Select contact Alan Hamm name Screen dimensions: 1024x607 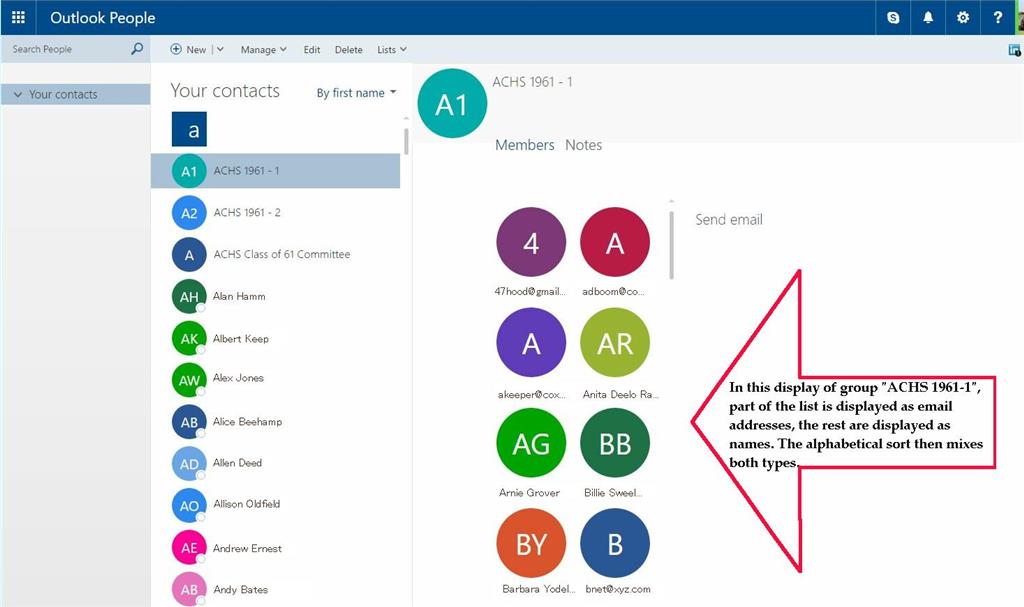pyautogui.click(x=239, y=297)
